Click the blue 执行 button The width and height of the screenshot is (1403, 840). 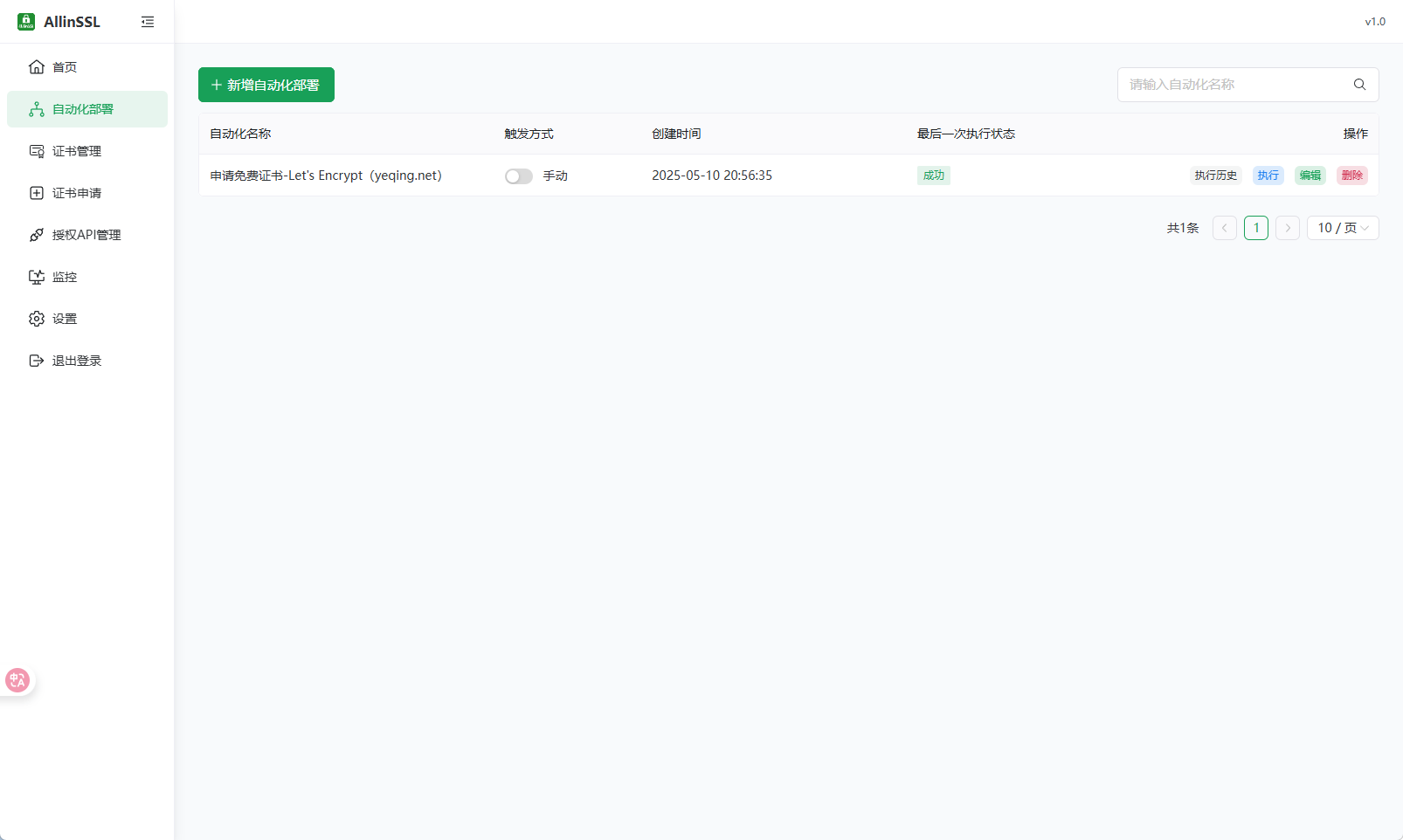[1268, 176]
